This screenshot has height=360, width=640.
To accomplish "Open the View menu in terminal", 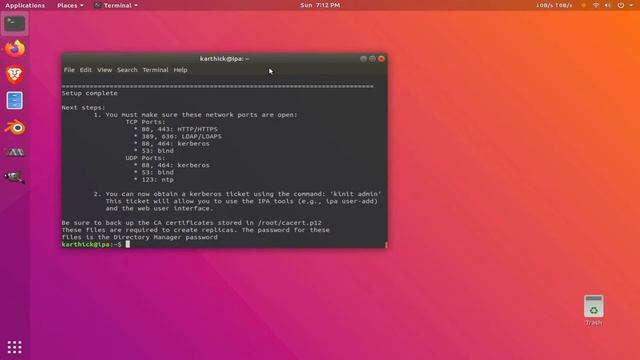I will coord(104,70).
